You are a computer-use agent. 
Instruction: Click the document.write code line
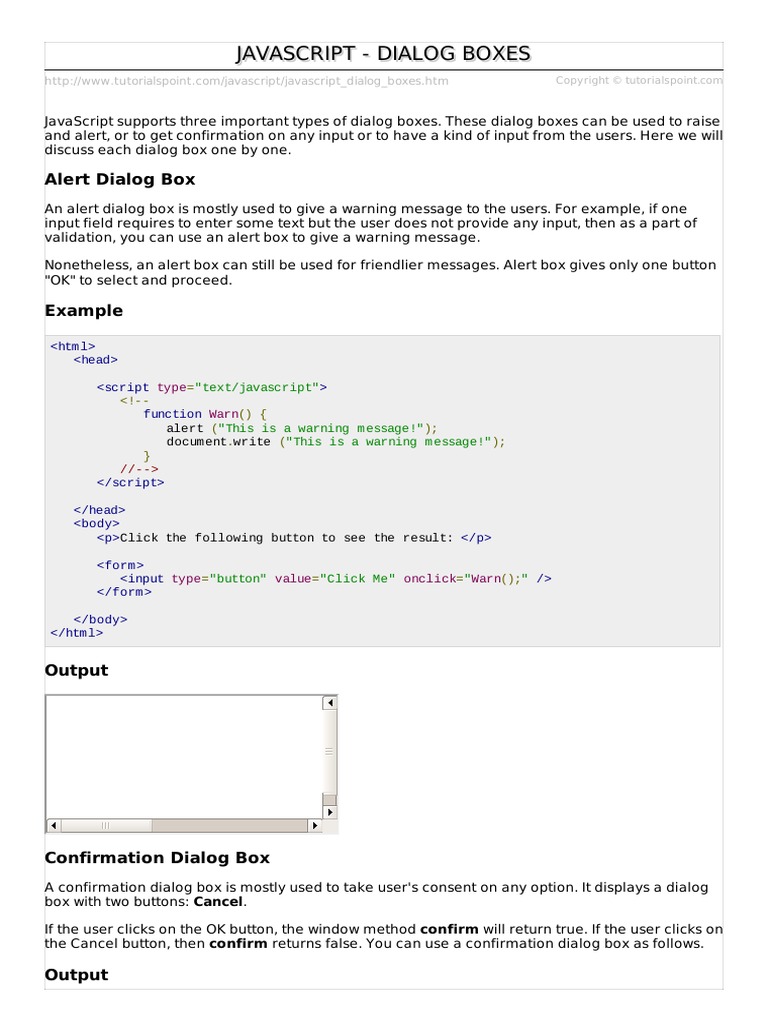click(x=336, y=442)
